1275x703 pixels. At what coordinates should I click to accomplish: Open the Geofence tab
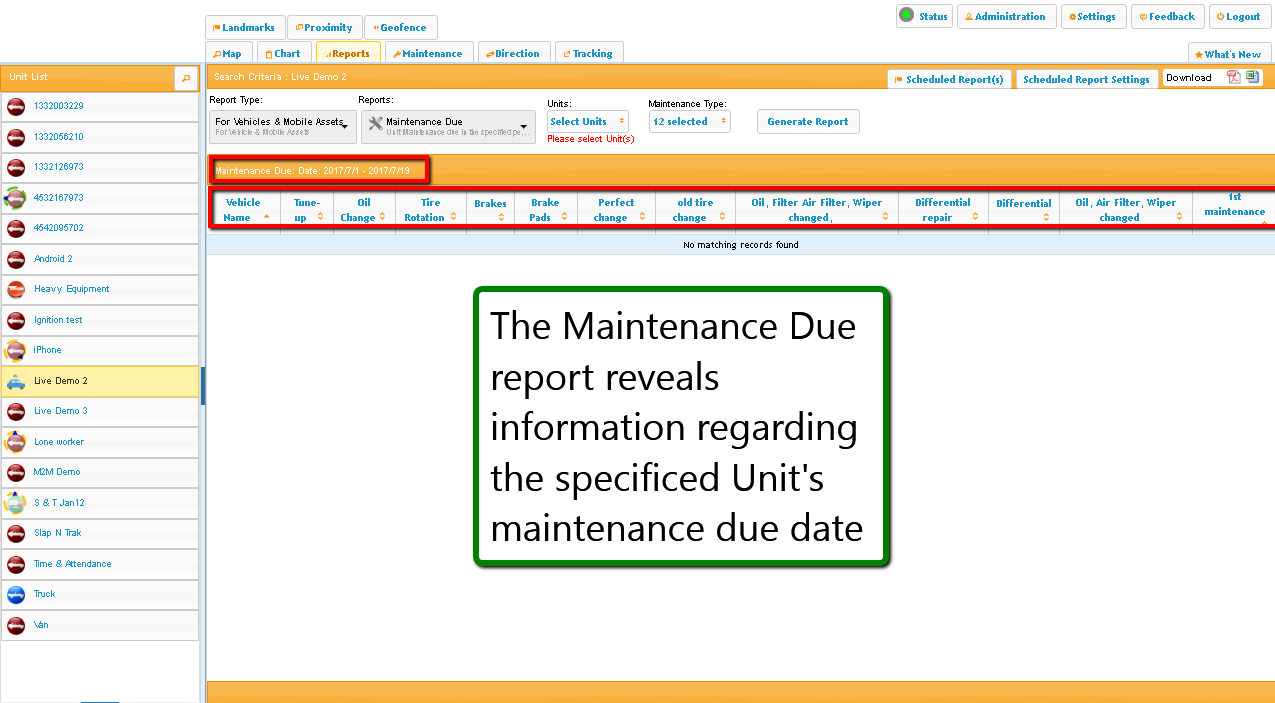400,28
